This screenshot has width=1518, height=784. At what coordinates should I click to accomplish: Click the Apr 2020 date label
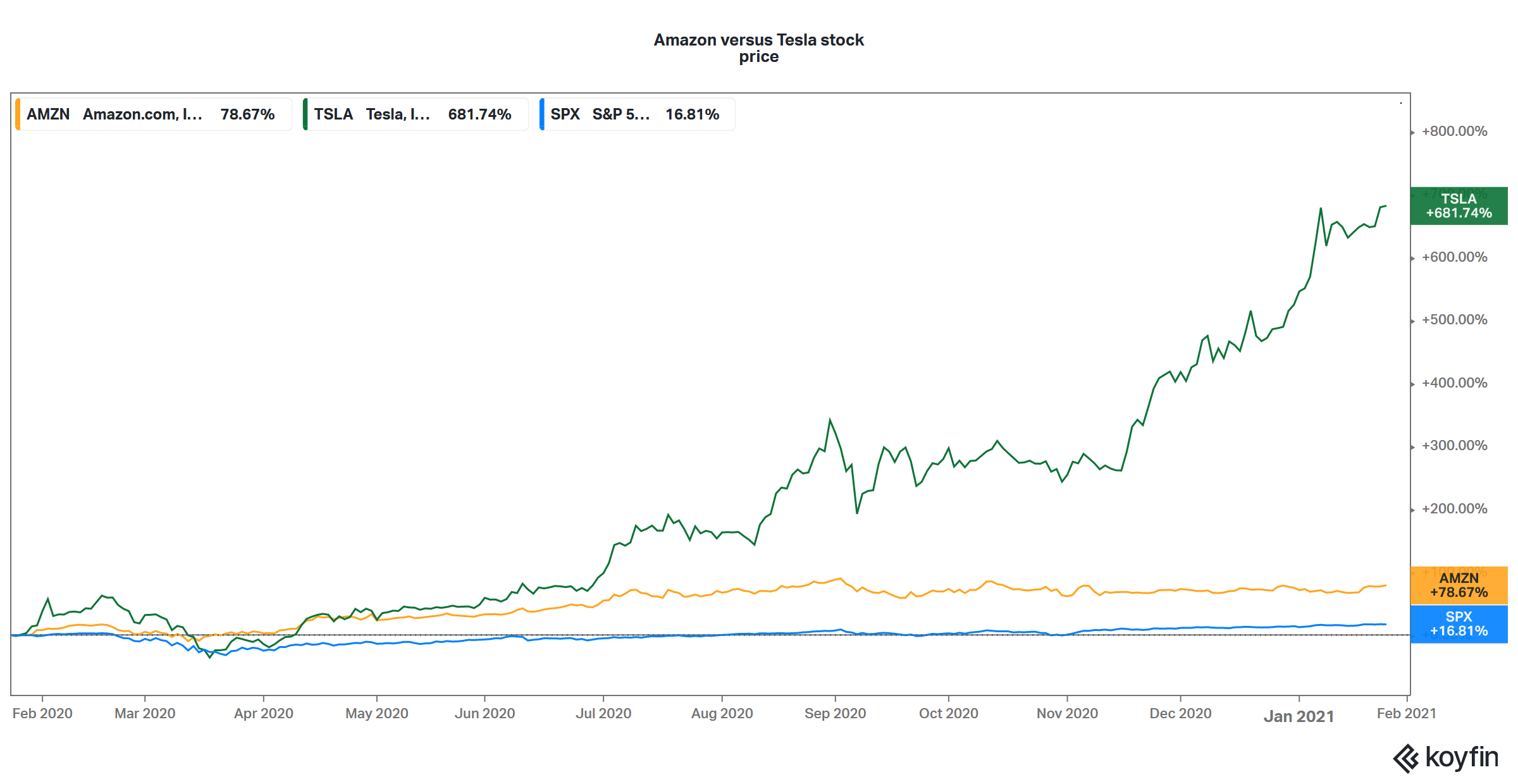tap(264, 713)
